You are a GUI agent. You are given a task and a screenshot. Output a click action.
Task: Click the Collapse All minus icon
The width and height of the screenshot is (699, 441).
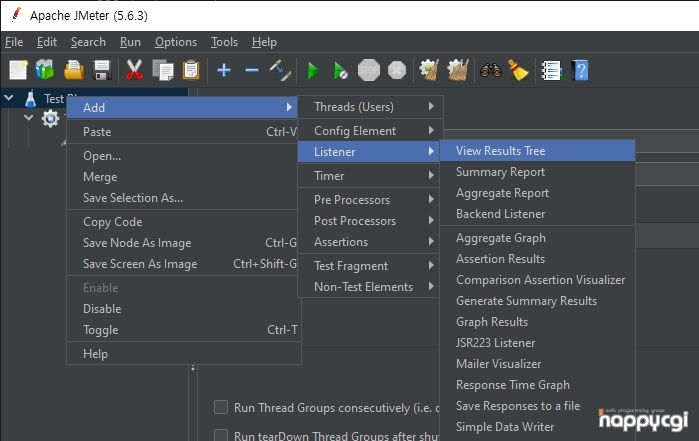pyautogui.click(x=252, y=70)
